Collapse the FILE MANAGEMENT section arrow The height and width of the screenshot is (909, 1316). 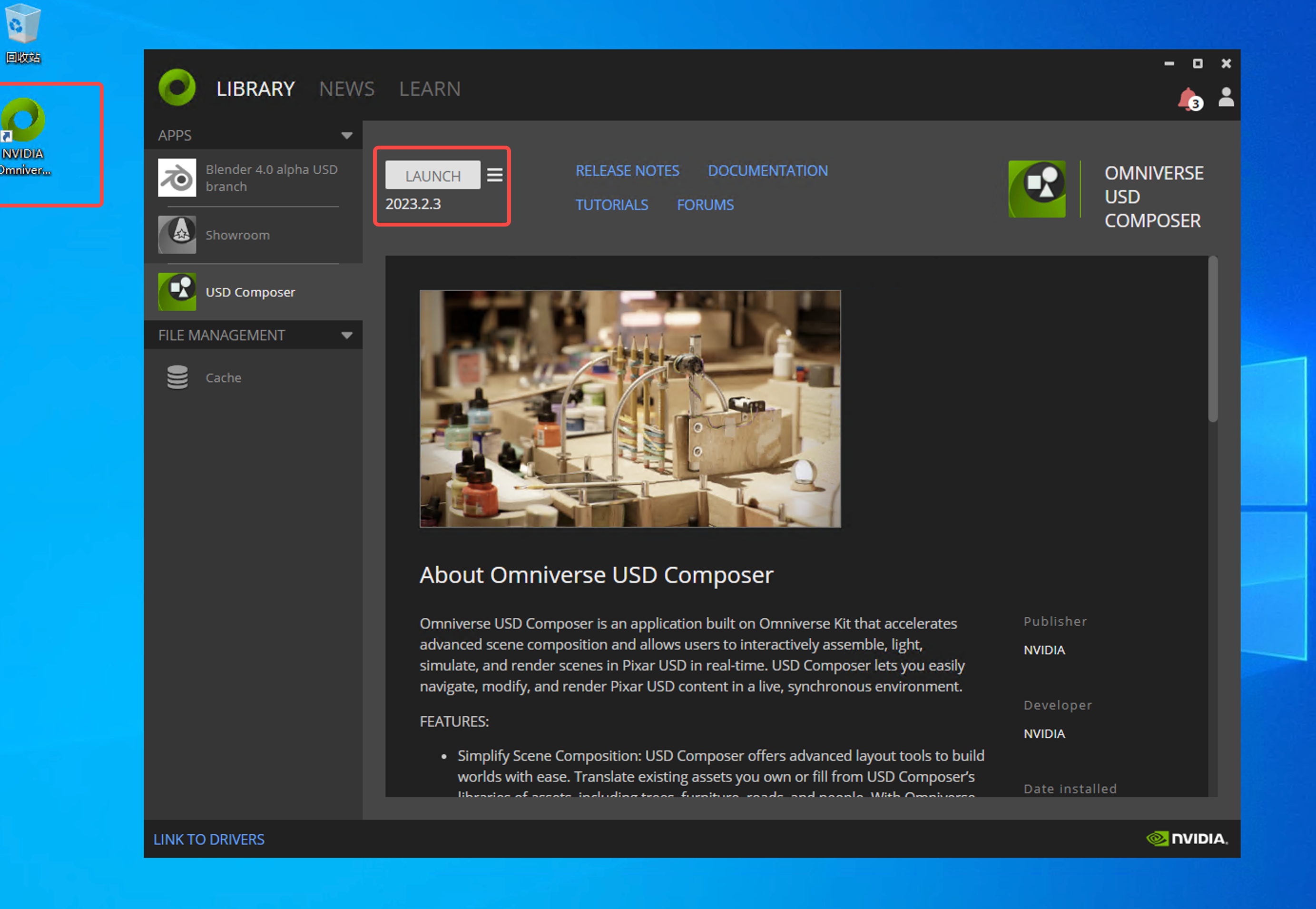pos(346,335)
